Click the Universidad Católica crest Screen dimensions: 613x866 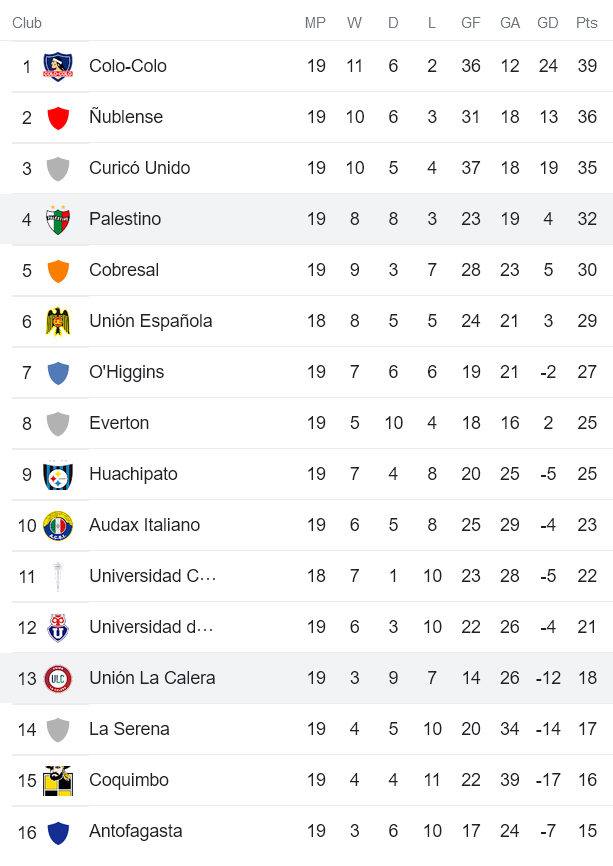(58, 577)
